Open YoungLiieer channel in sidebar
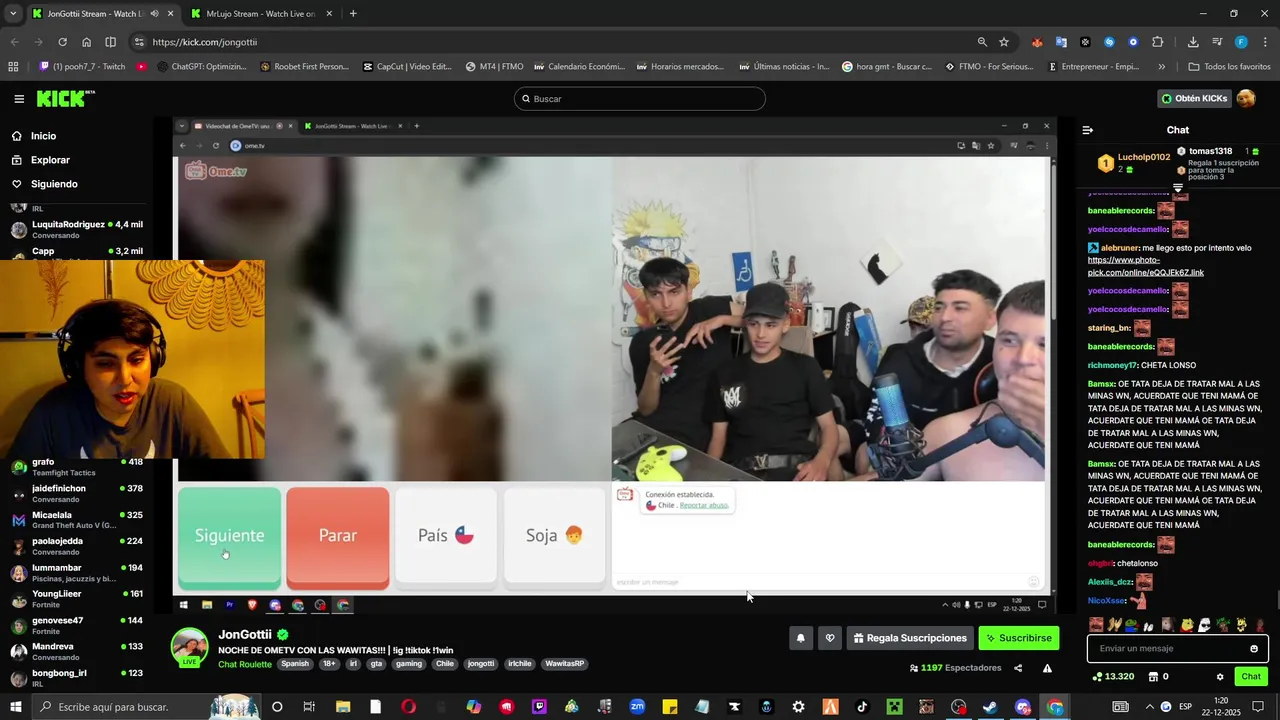1280x720 pixels. coord(77,599)
